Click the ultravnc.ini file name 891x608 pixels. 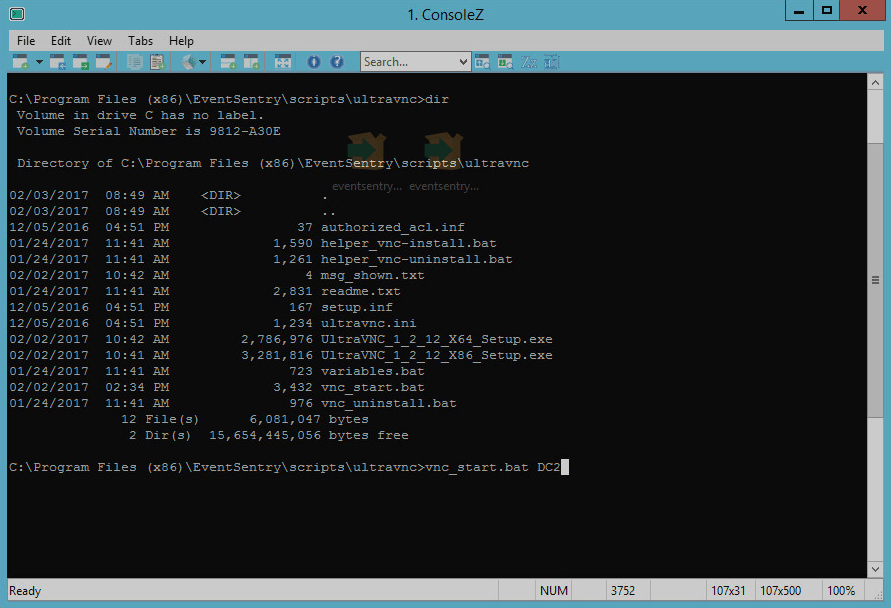(368, 323)
